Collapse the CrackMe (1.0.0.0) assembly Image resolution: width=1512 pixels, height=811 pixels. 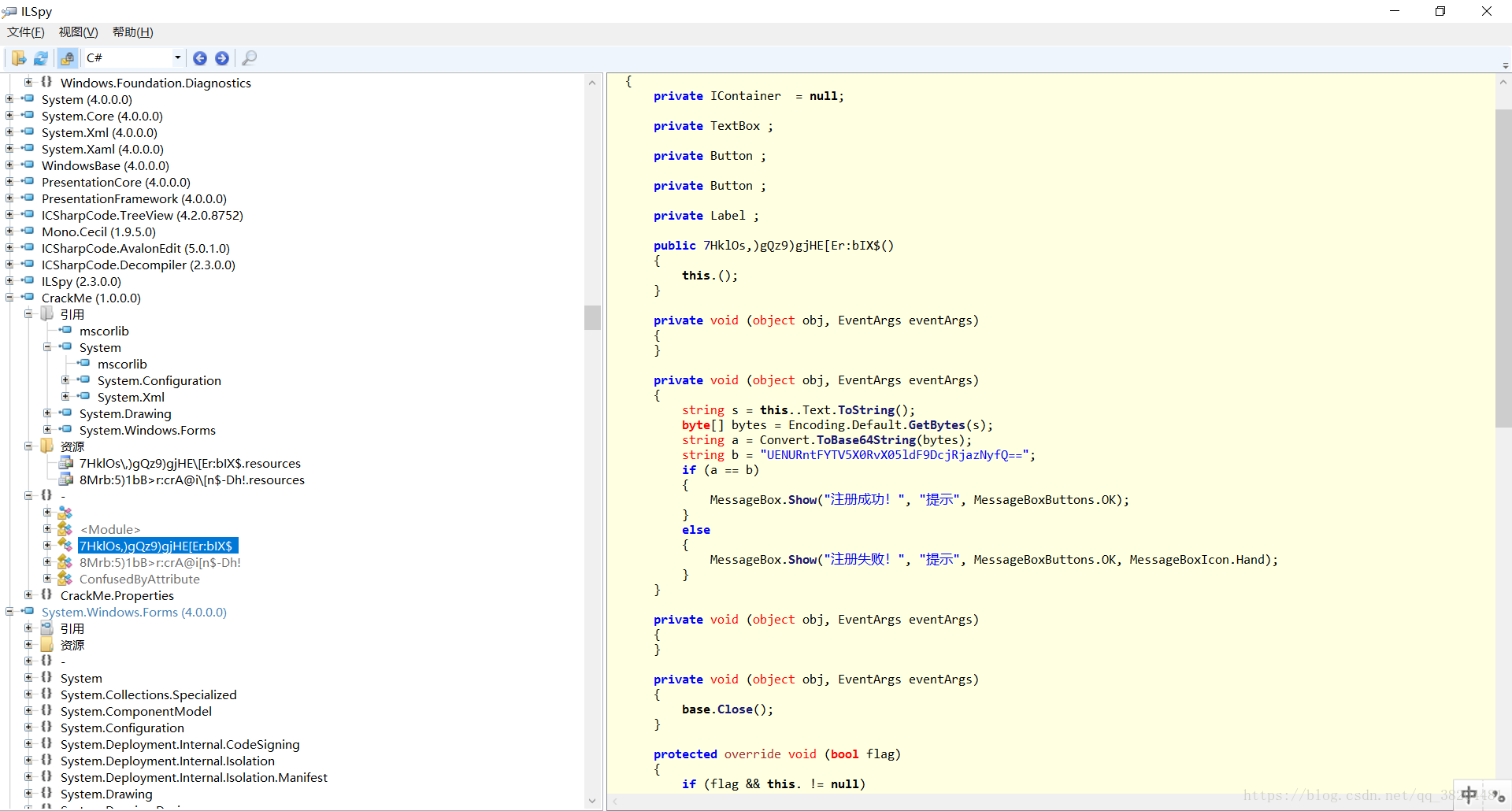[9, 298]
